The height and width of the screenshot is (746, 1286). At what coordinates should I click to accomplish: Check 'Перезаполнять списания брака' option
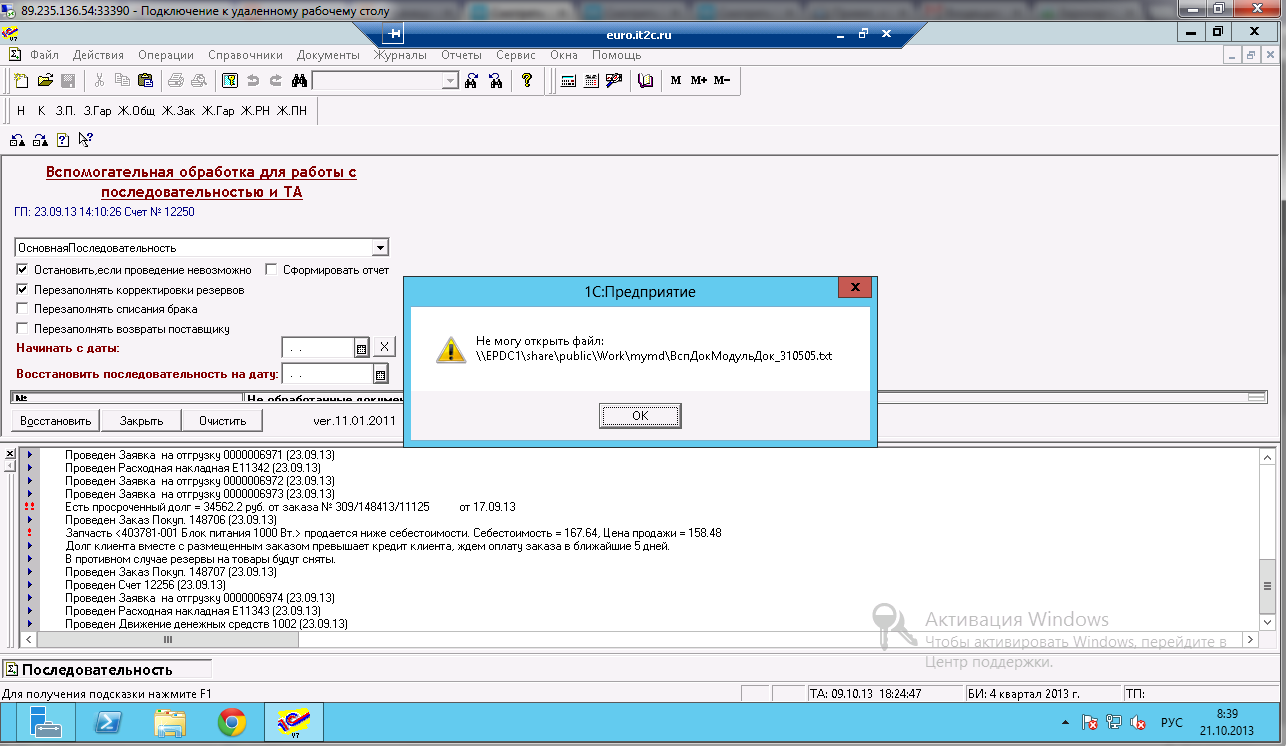coord(23,309)
